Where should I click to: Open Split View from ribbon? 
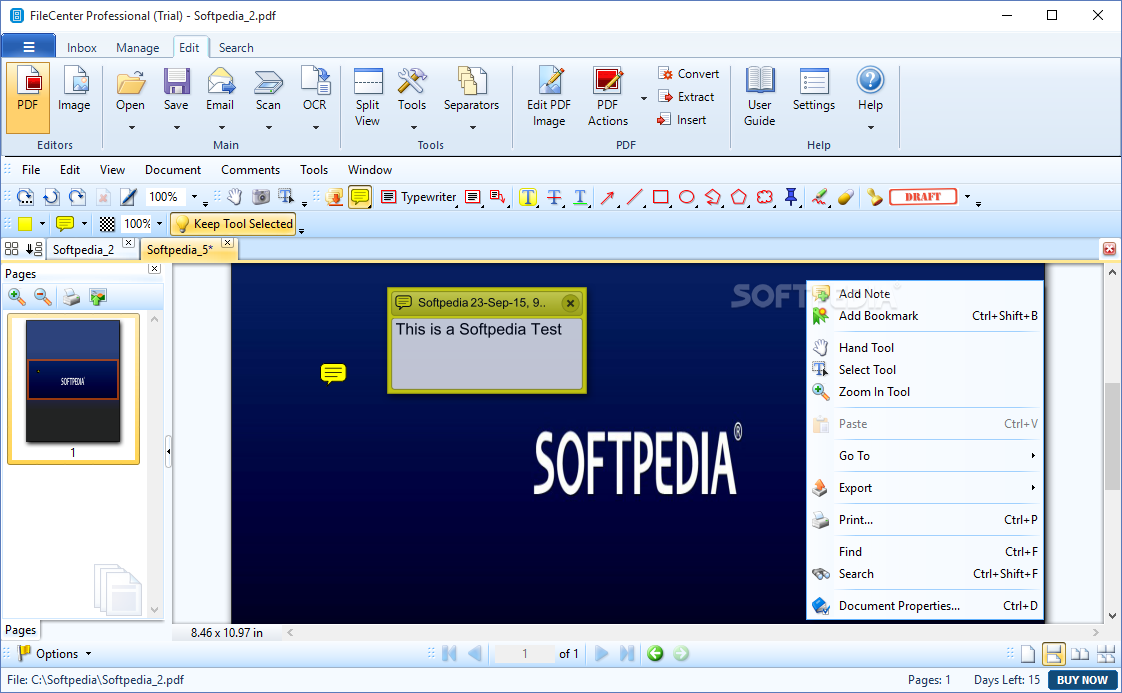(368, 97)
